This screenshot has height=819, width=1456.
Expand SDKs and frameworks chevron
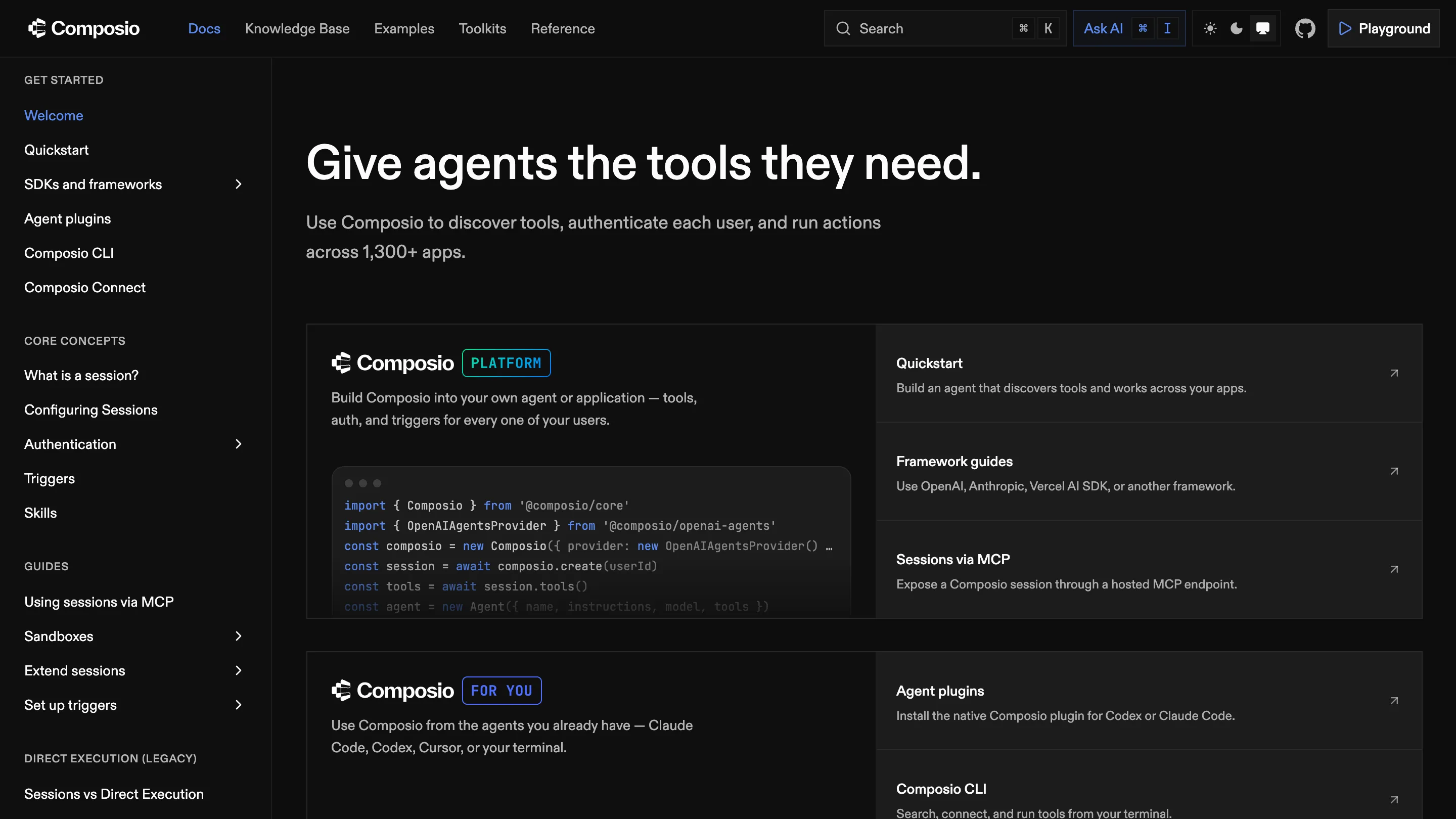coord(239,184)
